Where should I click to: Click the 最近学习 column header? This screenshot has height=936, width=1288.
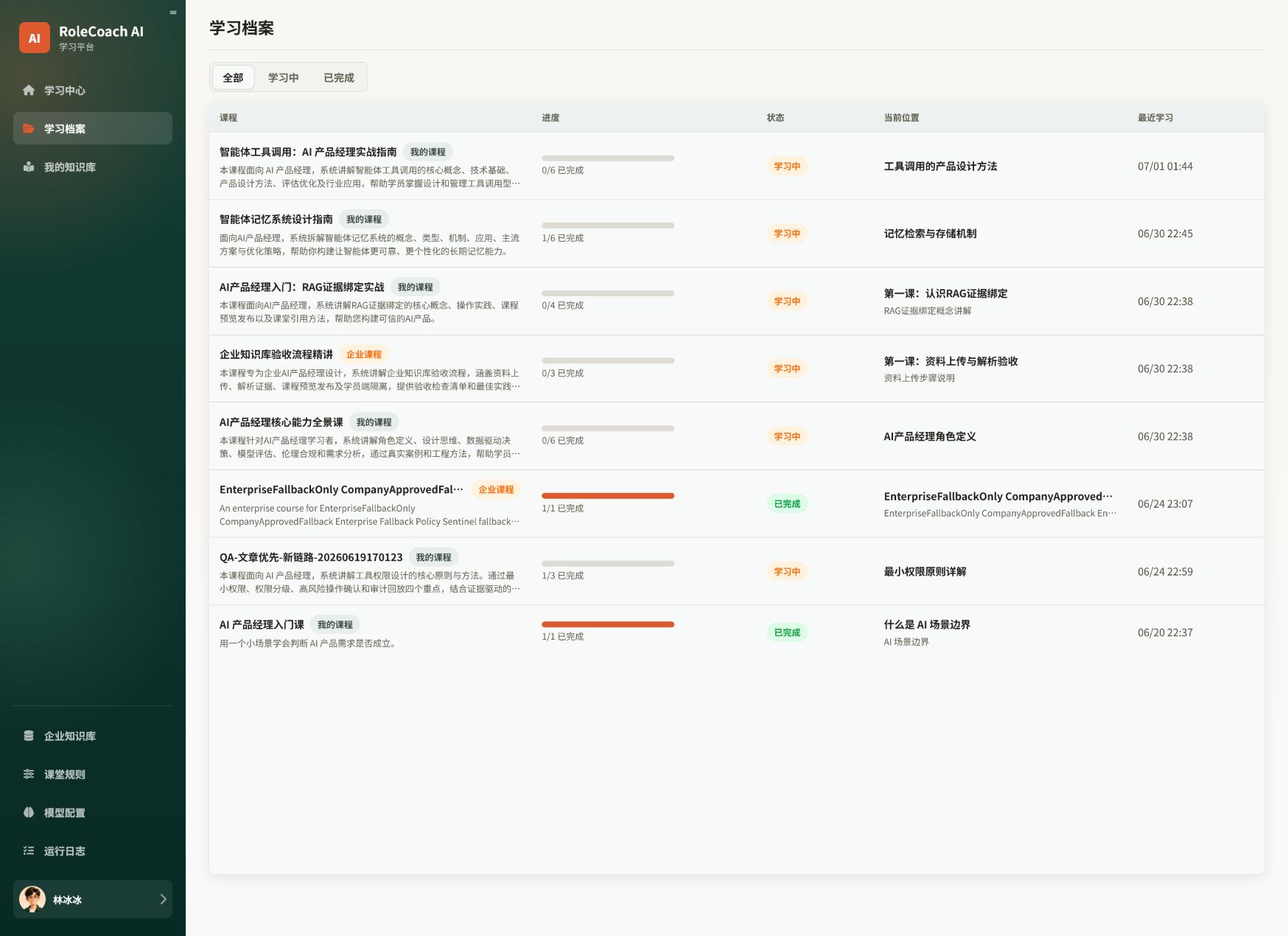pos(1155,118)
